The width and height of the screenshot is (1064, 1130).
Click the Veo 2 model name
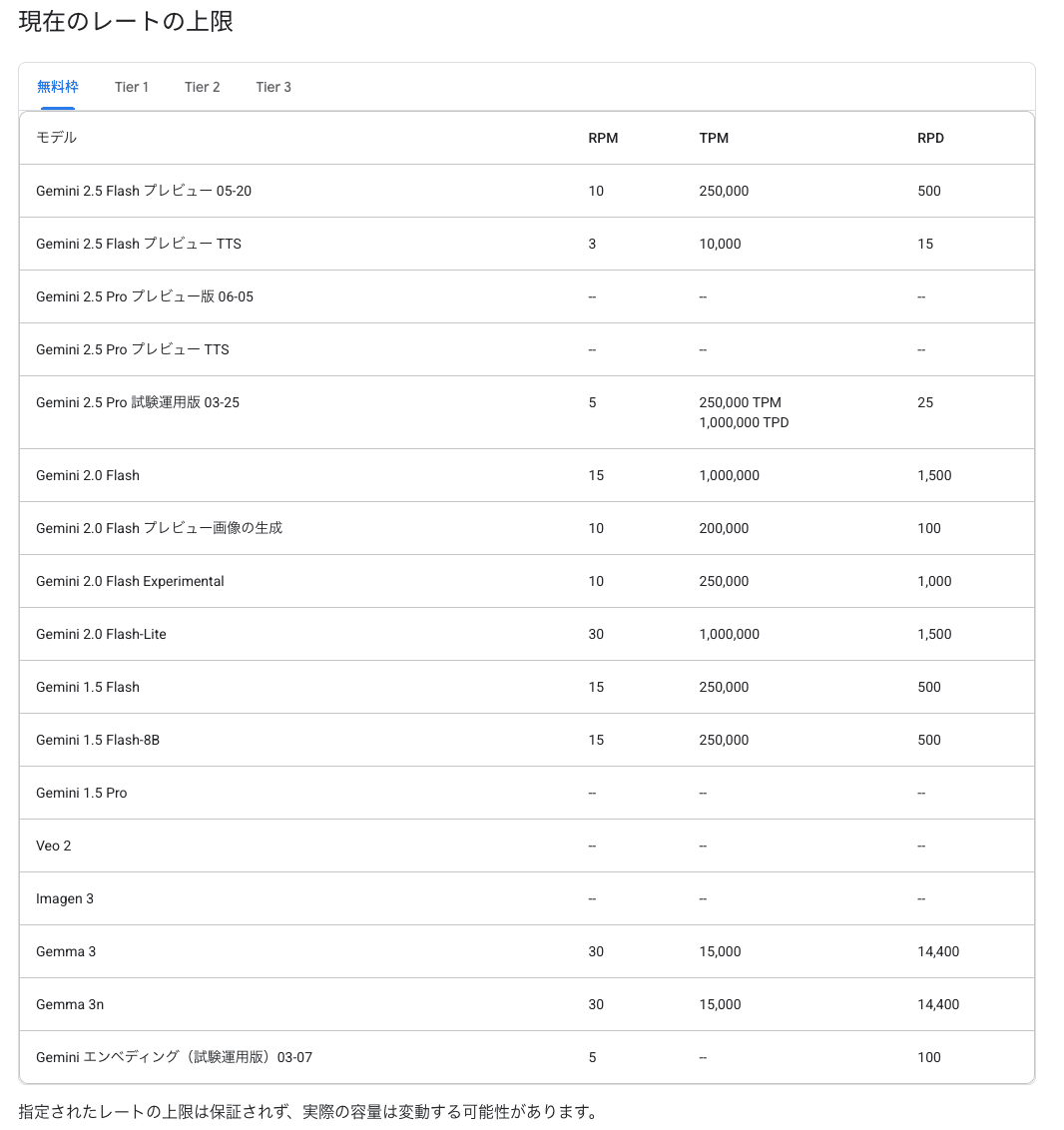point(54,846)
